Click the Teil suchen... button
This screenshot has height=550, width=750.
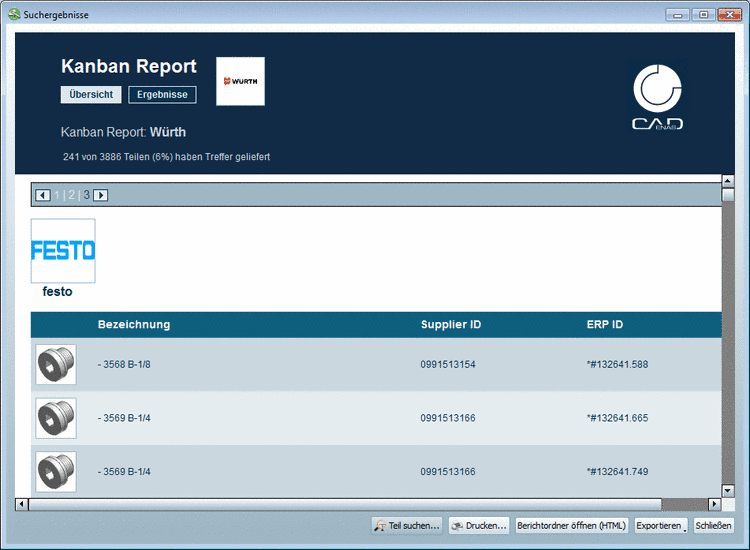pyautogui.click(x=407, y=526)
